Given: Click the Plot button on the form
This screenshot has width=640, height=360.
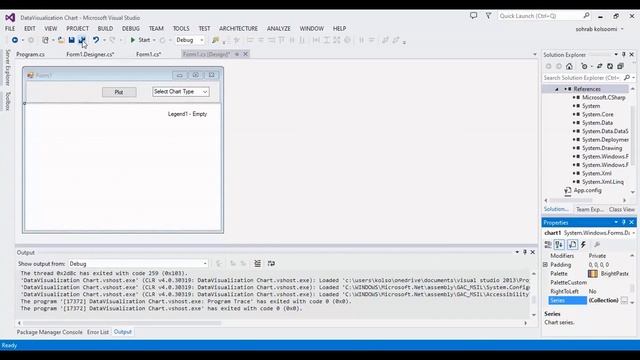Looking at the screenshot, I should click(119, 92).
